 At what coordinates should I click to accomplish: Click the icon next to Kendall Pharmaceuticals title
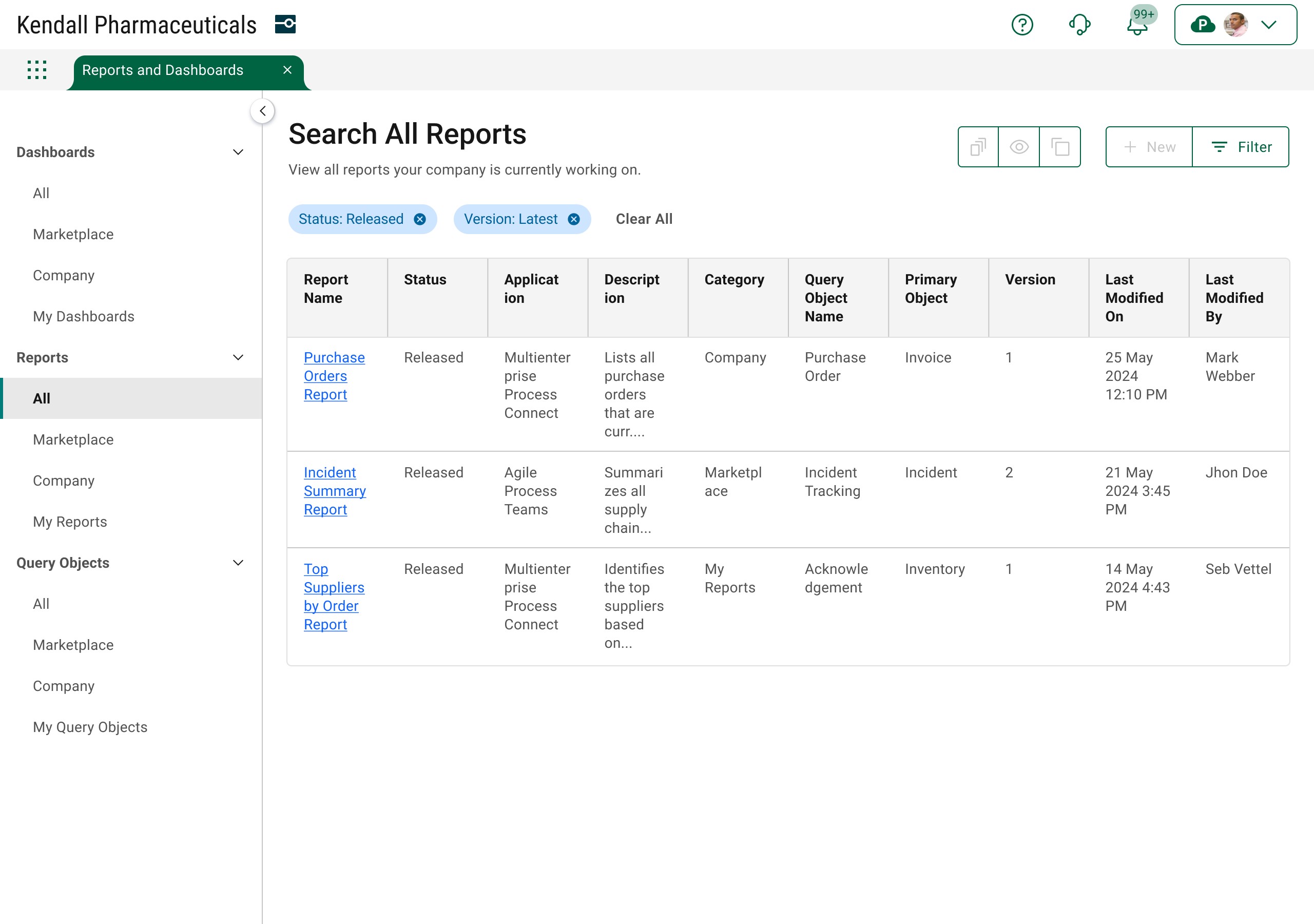(x=285, y=25)
